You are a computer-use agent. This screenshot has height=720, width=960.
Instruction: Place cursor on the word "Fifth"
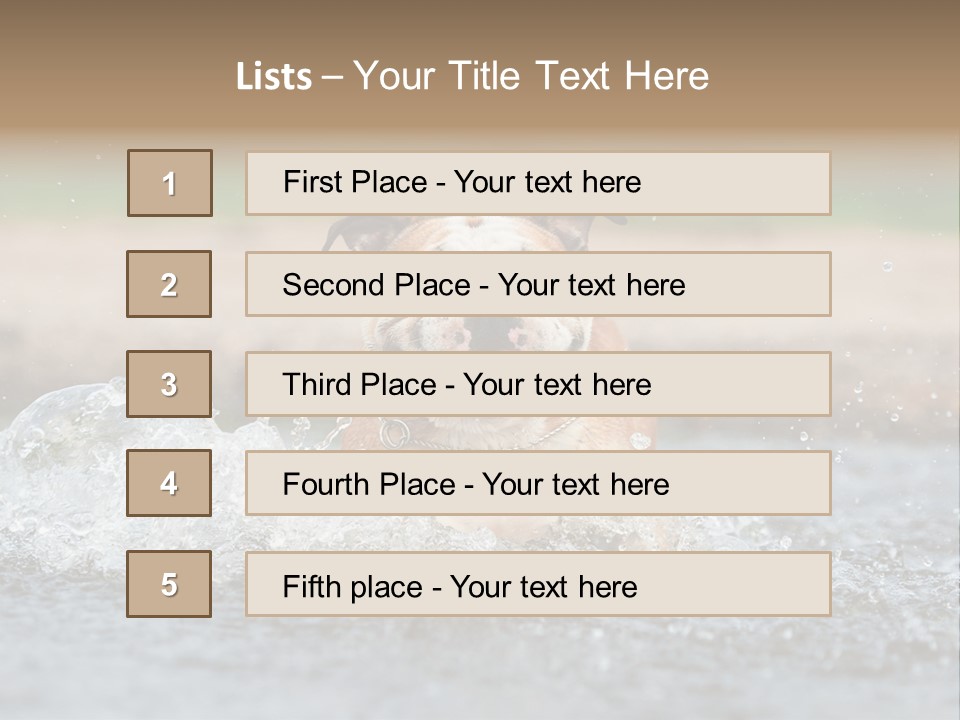pos(313,586)
